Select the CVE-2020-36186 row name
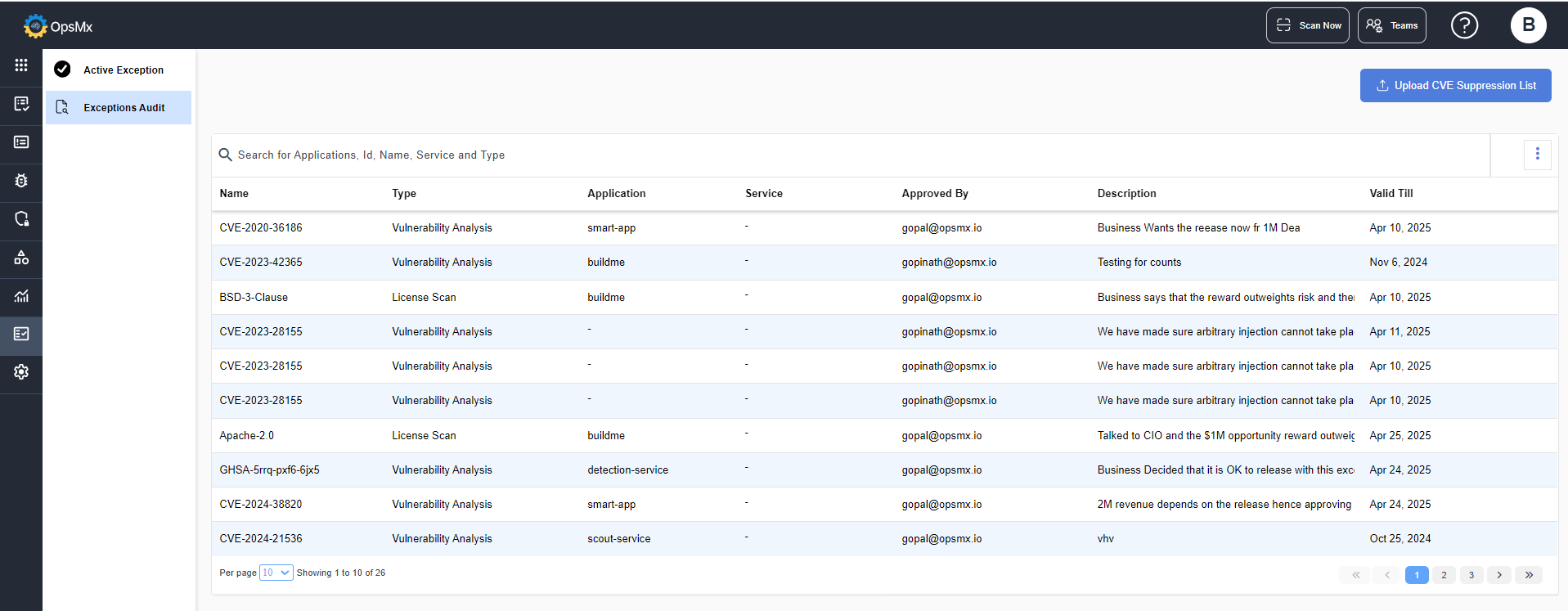Screen dimensions: 1568x611 261,228
